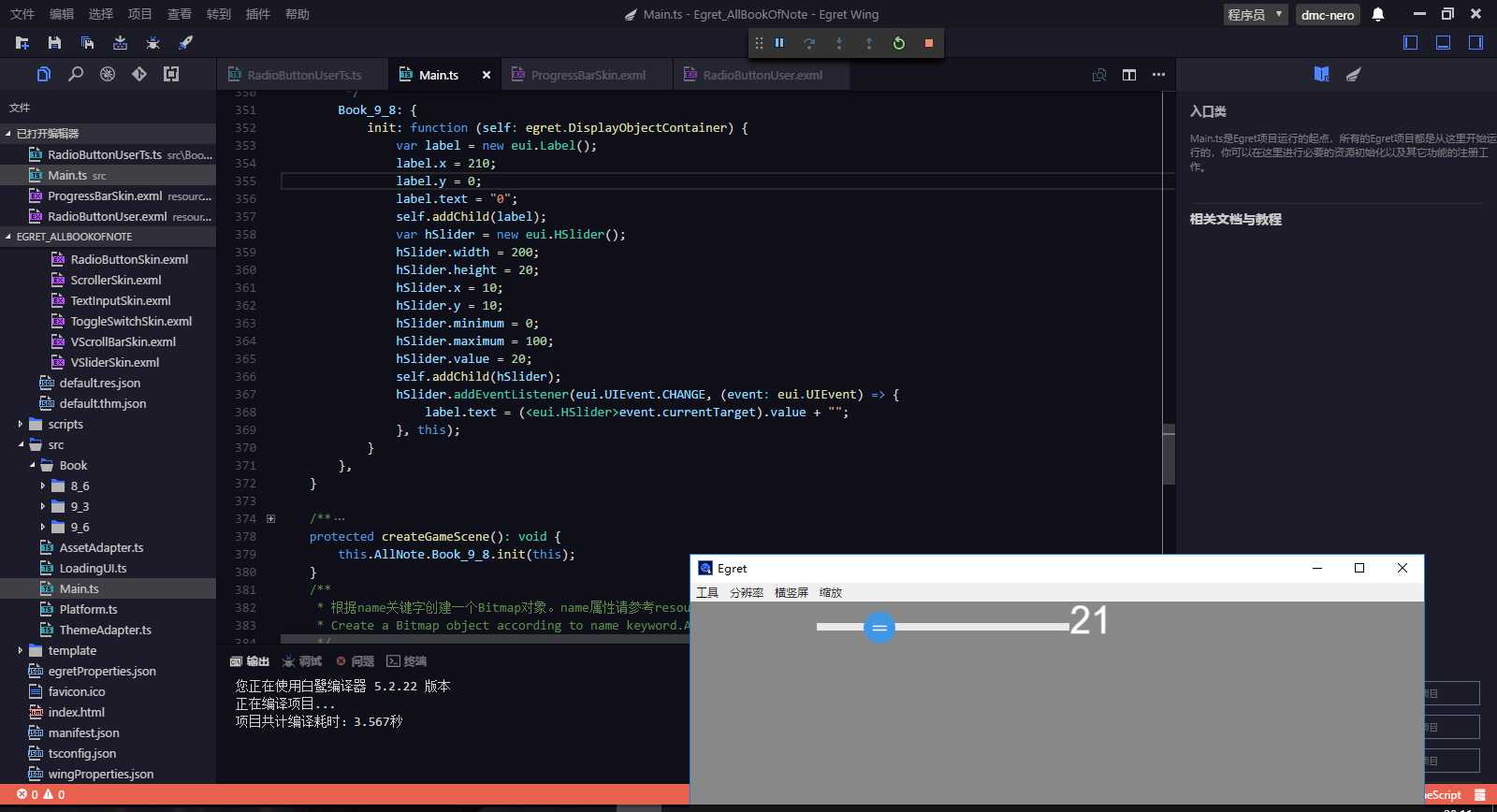This screenshot has width=1497, height=812.
Task: Click the debug step into icon
Action: (839, 43)
